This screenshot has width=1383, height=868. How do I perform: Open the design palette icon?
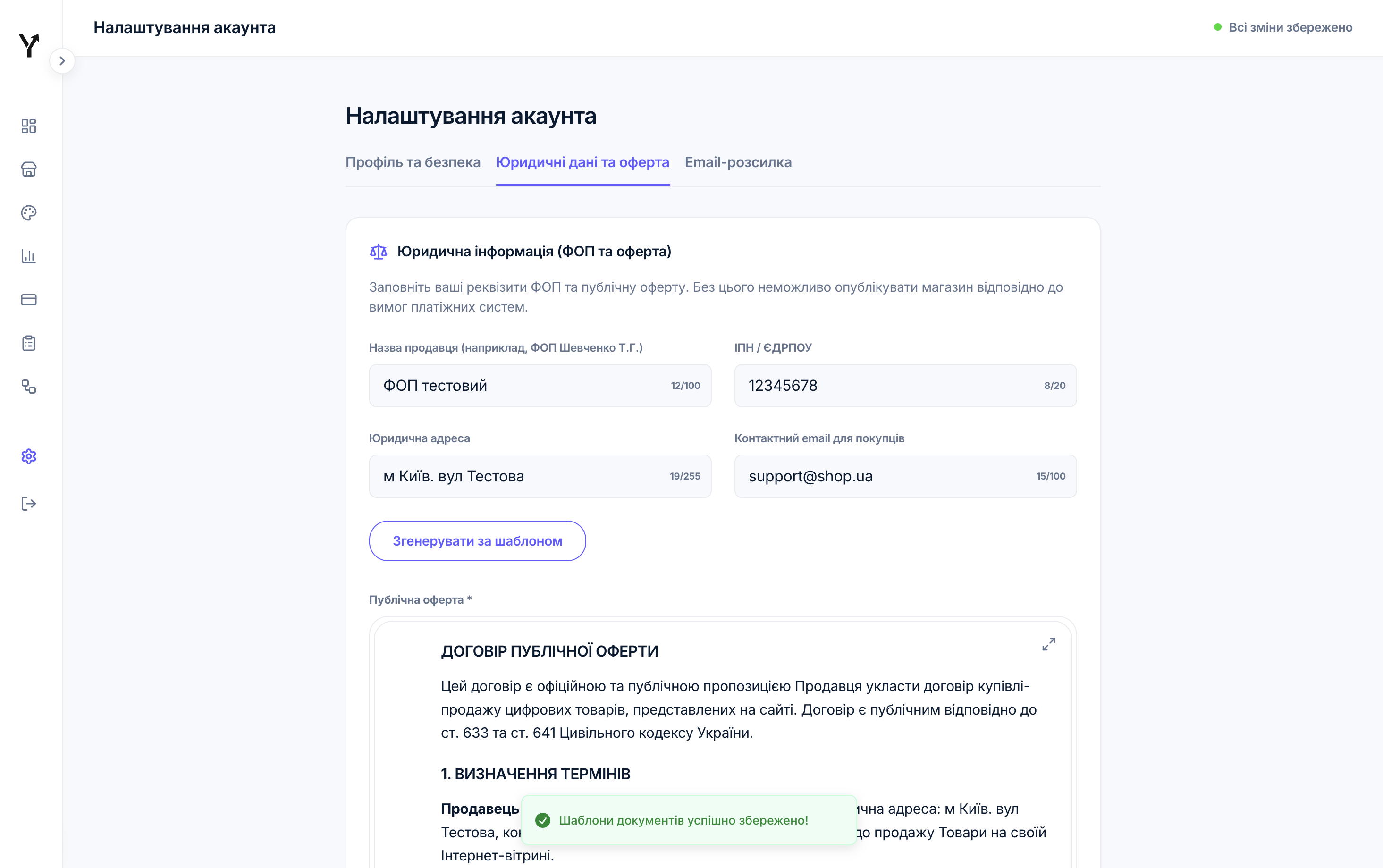coord(29,212)
